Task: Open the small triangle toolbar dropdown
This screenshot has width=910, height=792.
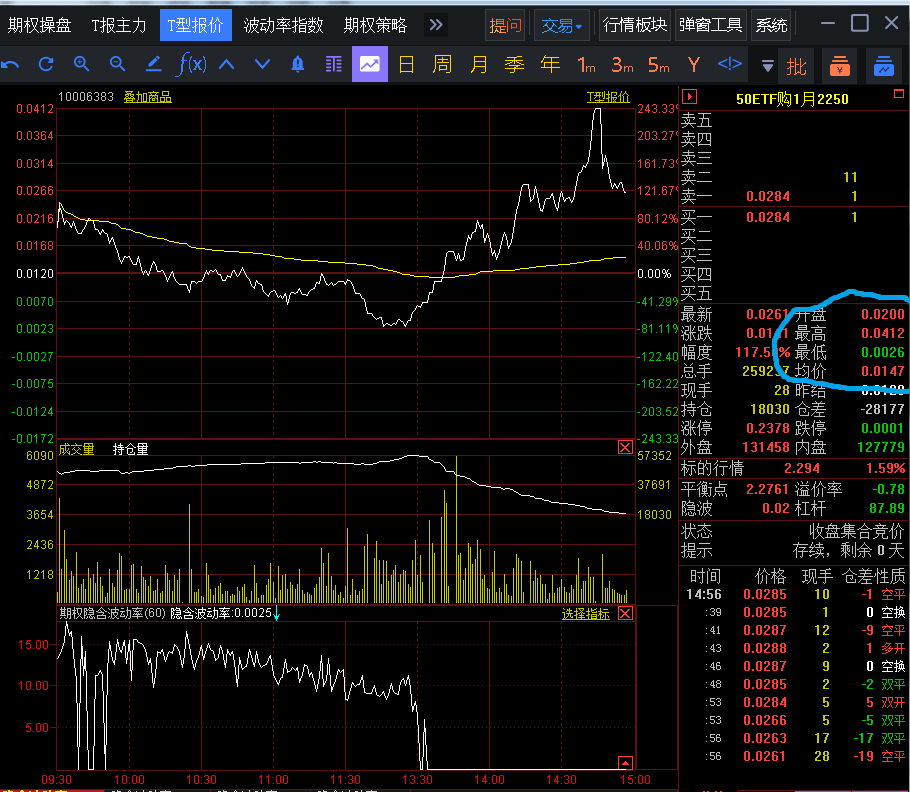Action: click(767, 67)
